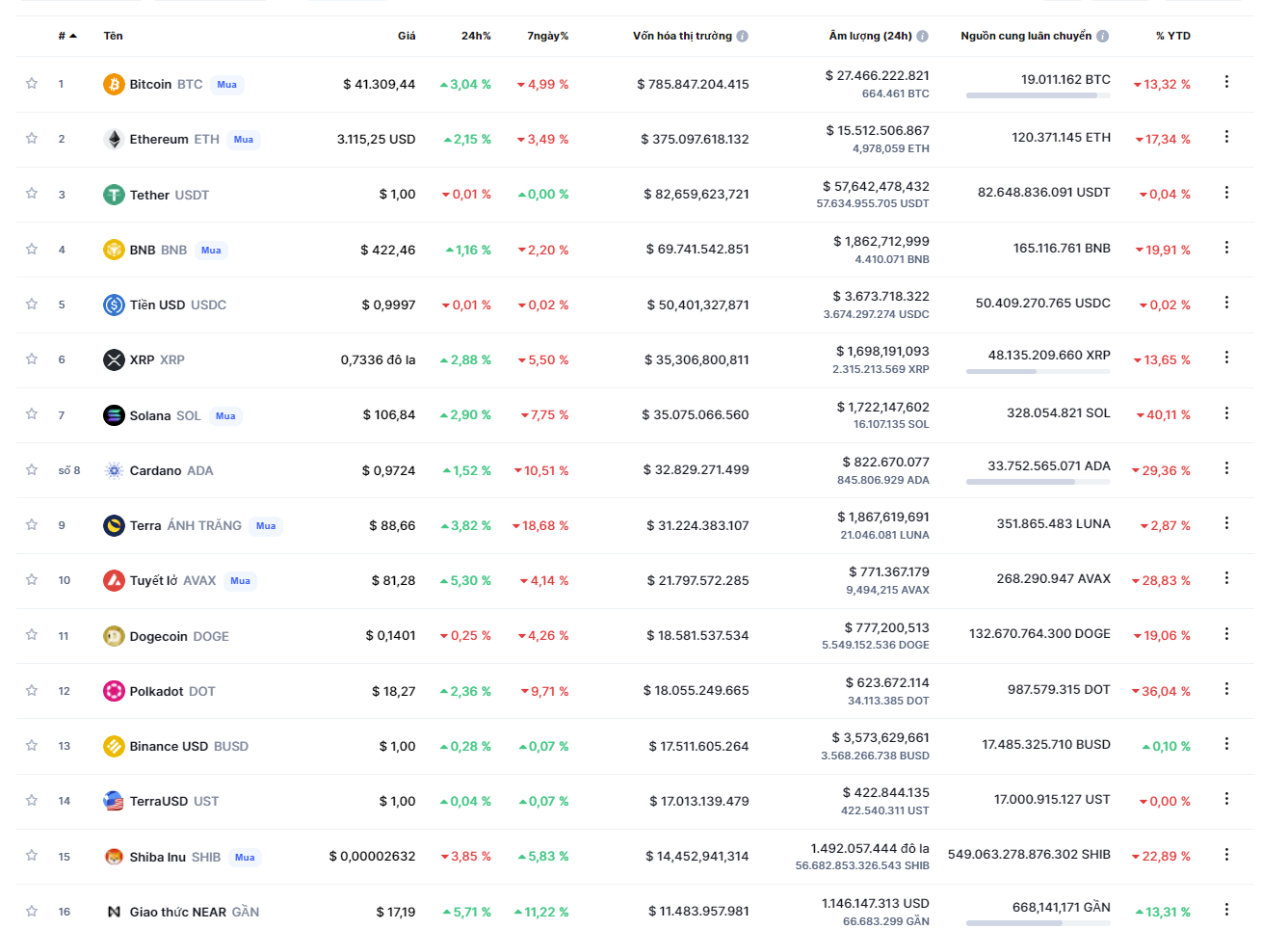Click the Tether price $ 1,00
1288x929 pixels.
(397, 195)
